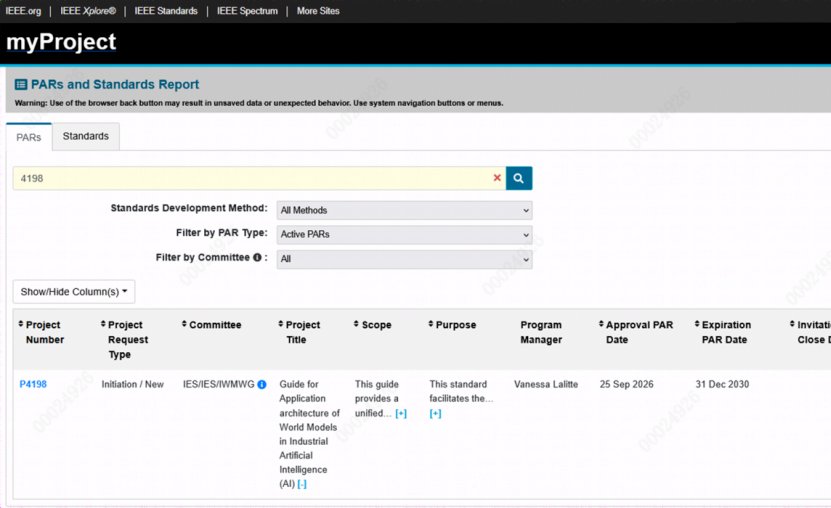
Task: Select the PARs tab
Action: pos(29,137)
